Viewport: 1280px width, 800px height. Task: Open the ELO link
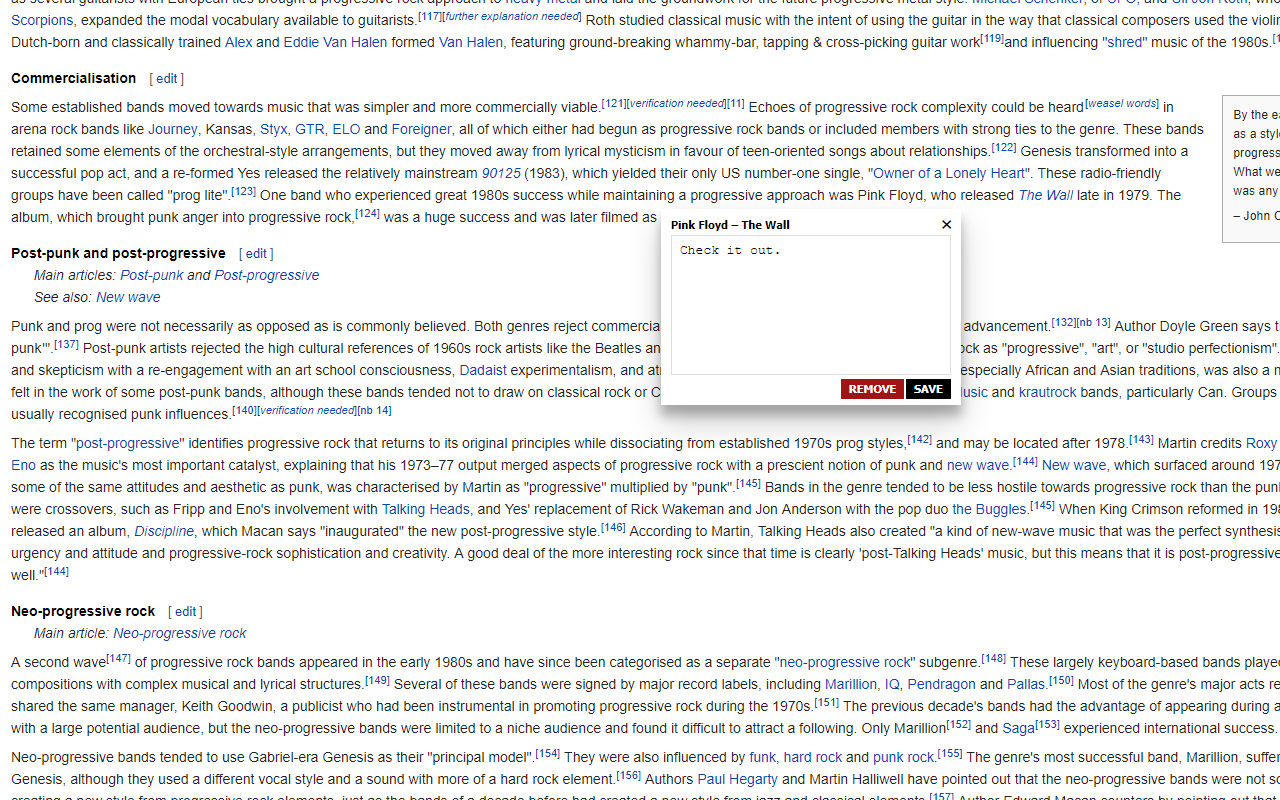[x=346, y=129]
